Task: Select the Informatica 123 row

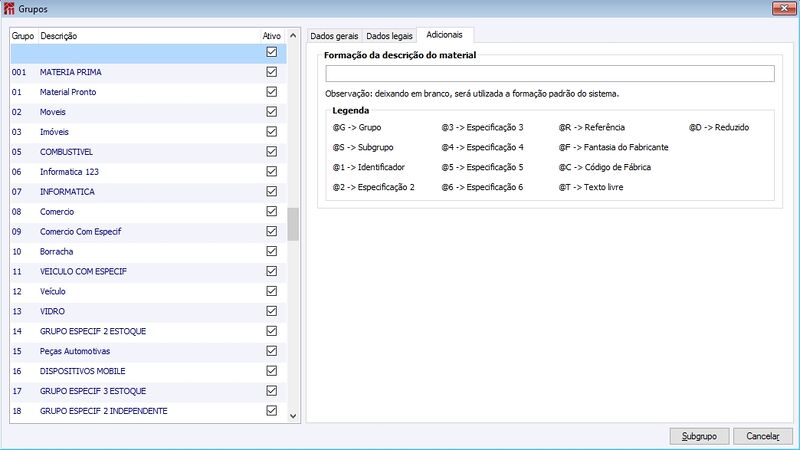Action: coord(148,171)
